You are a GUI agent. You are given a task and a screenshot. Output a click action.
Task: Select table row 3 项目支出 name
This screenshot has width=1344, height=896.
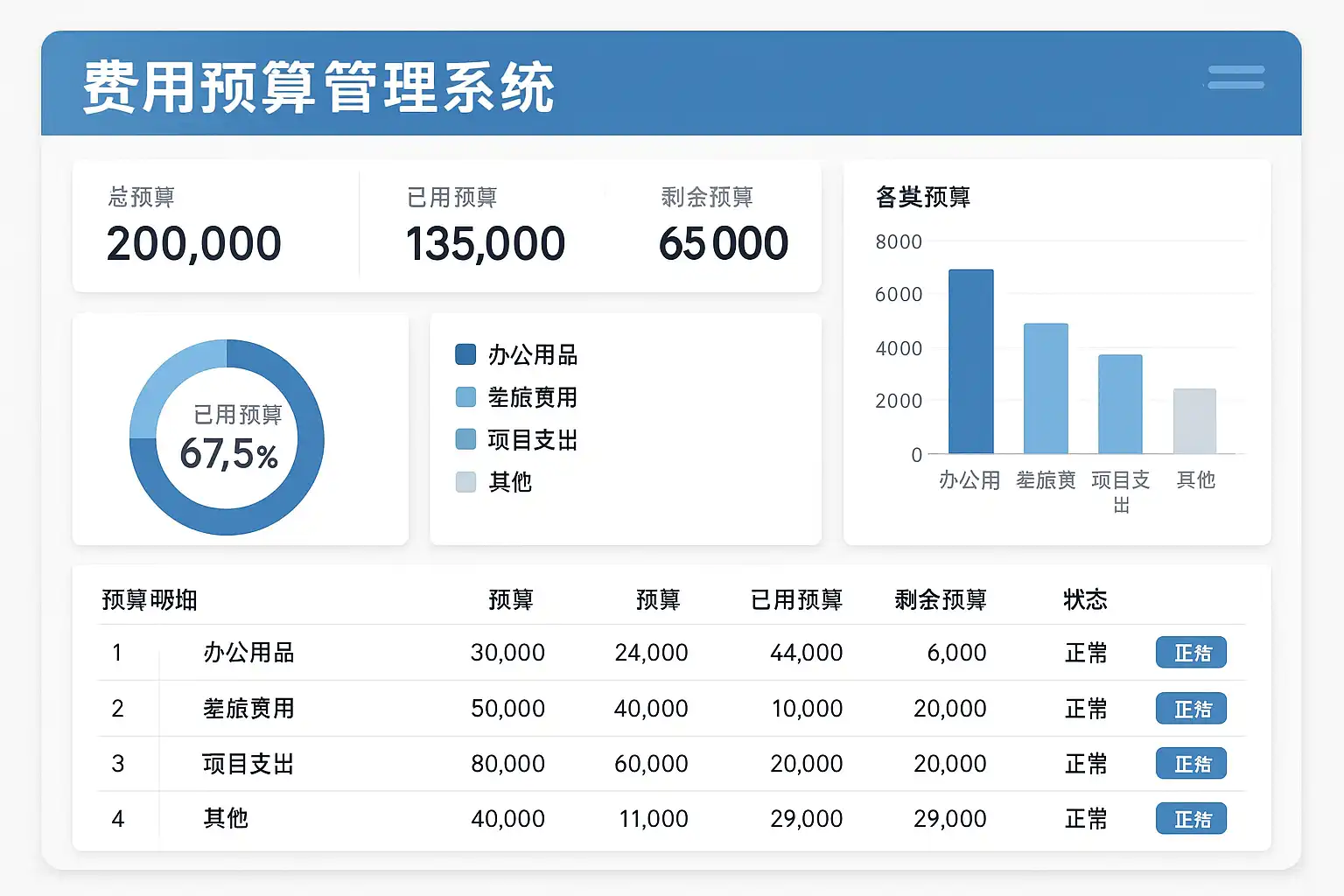point(248,764)
